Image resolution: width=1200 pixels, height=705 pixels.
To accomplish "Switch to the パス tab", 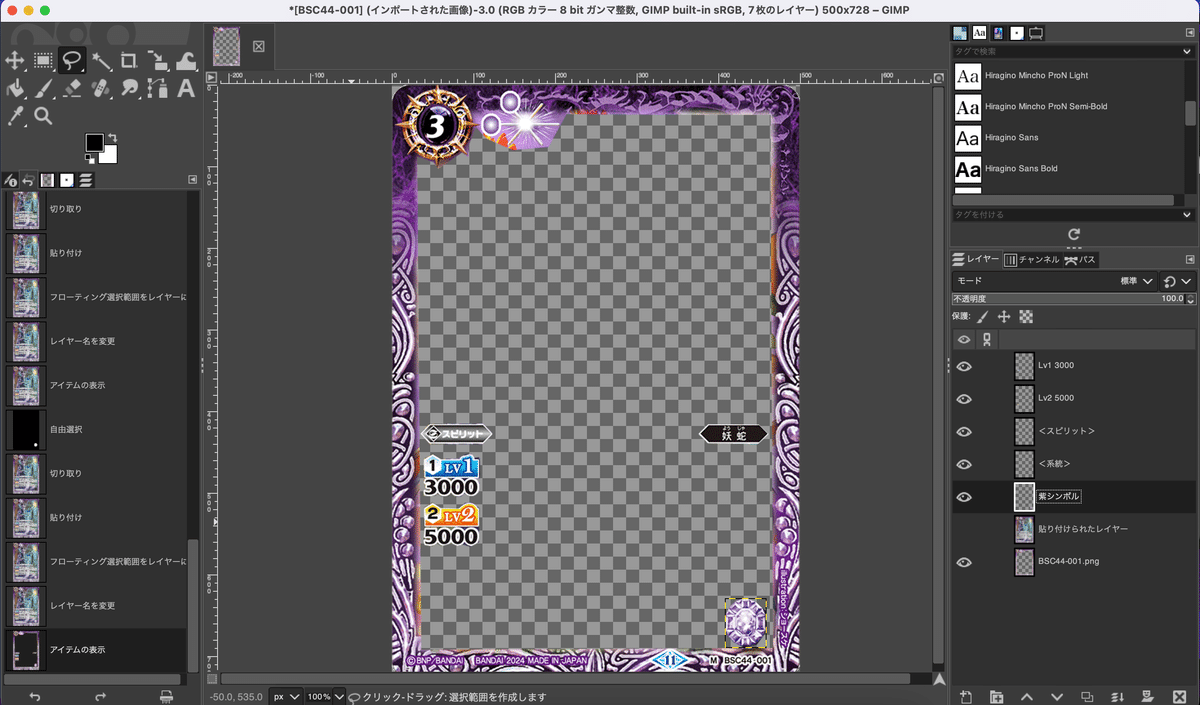I will [x=1079, y=259].
